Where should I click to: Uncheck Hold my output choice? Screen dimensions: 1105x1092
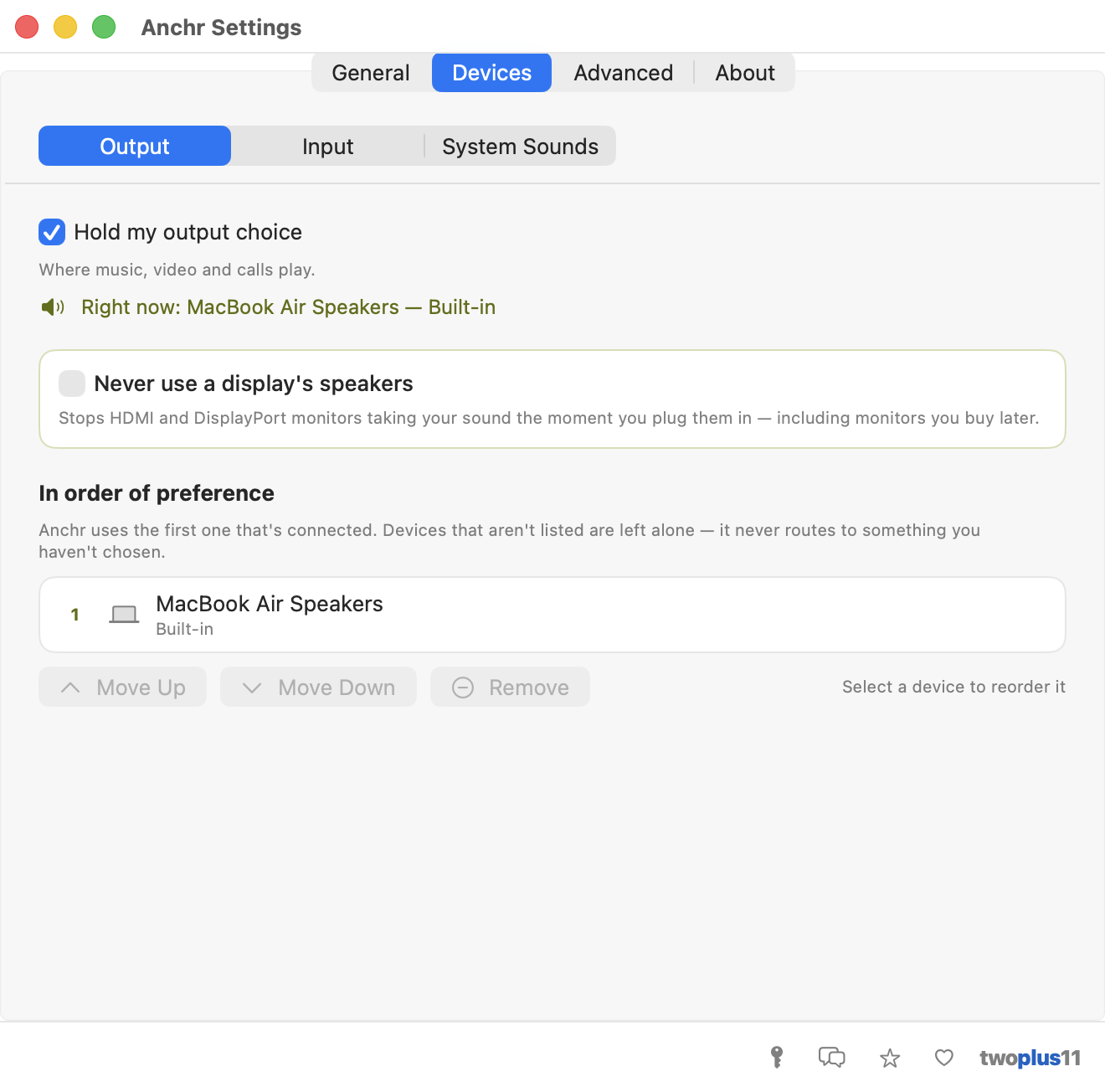point(52,232)
